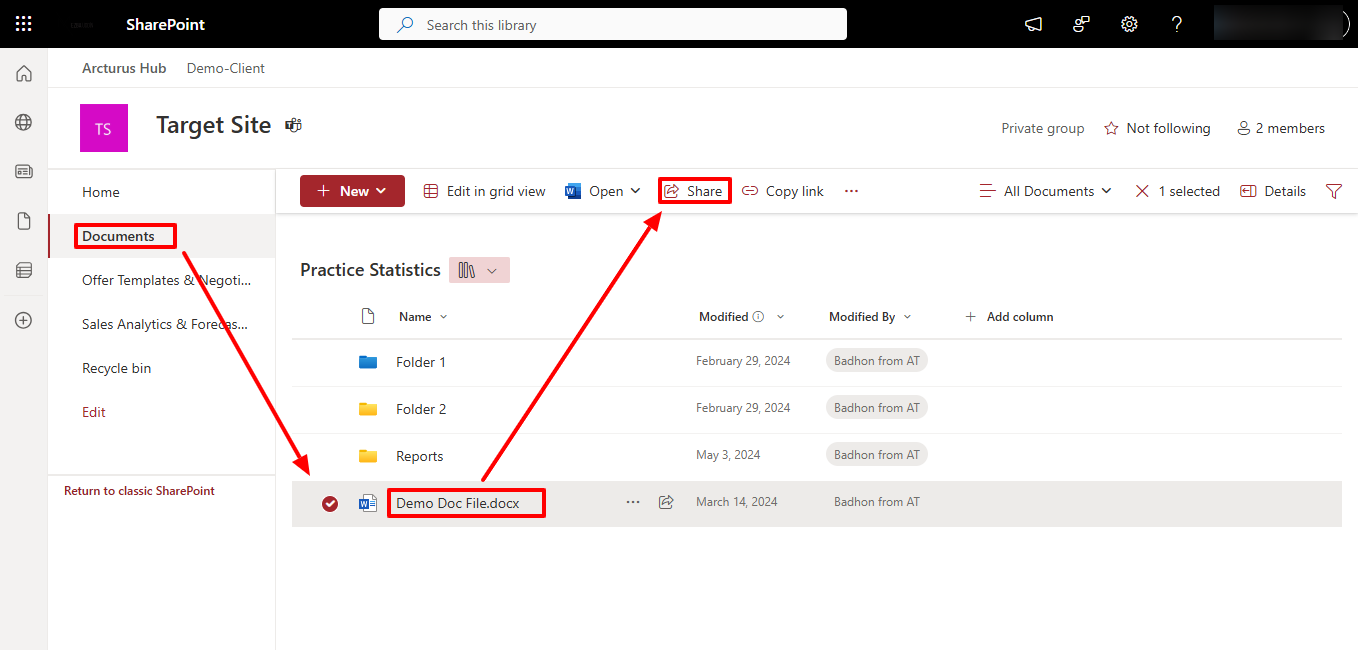This screenshot has width=1358, height=650.
Task: Click the Share button in toolbar
Action: coord(694,191)
